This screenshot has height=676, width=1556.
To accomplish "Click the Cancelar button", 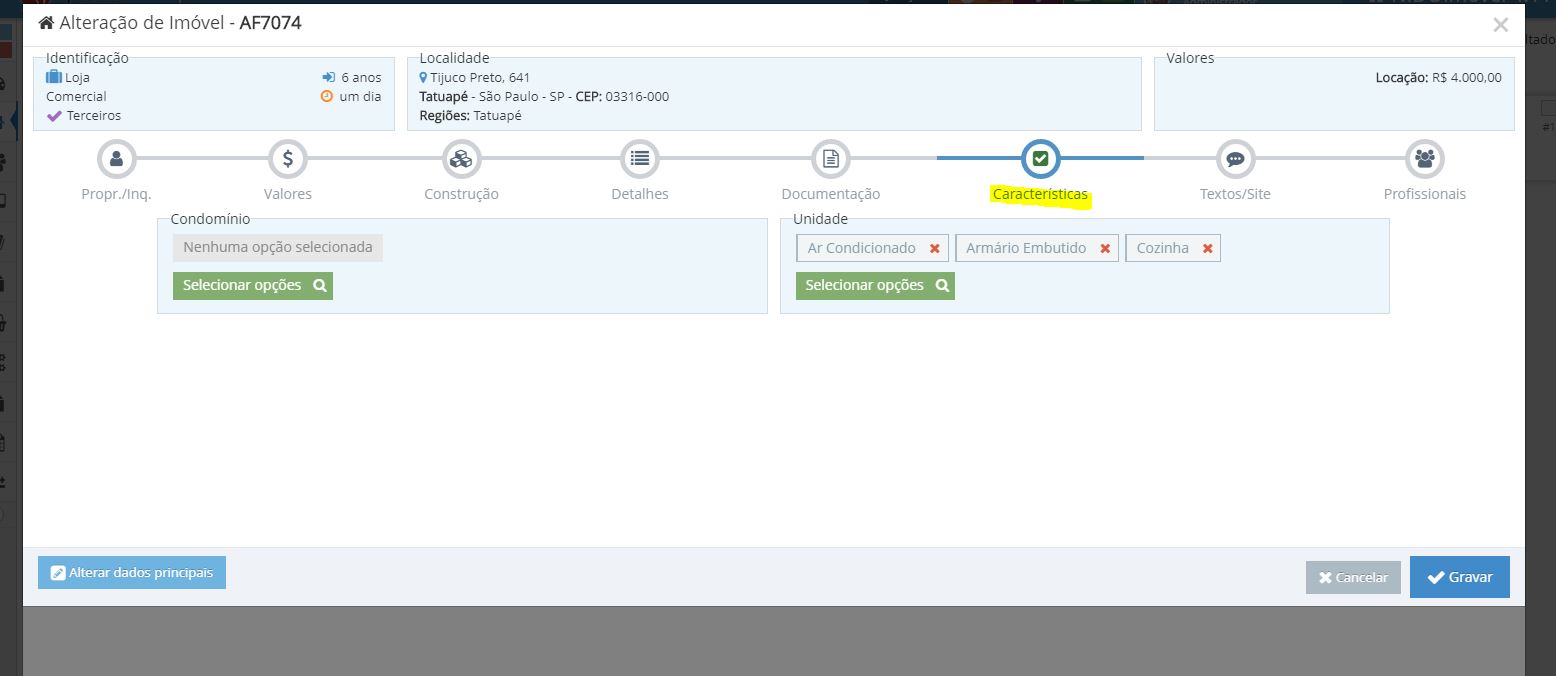I will pos(1353,577).
